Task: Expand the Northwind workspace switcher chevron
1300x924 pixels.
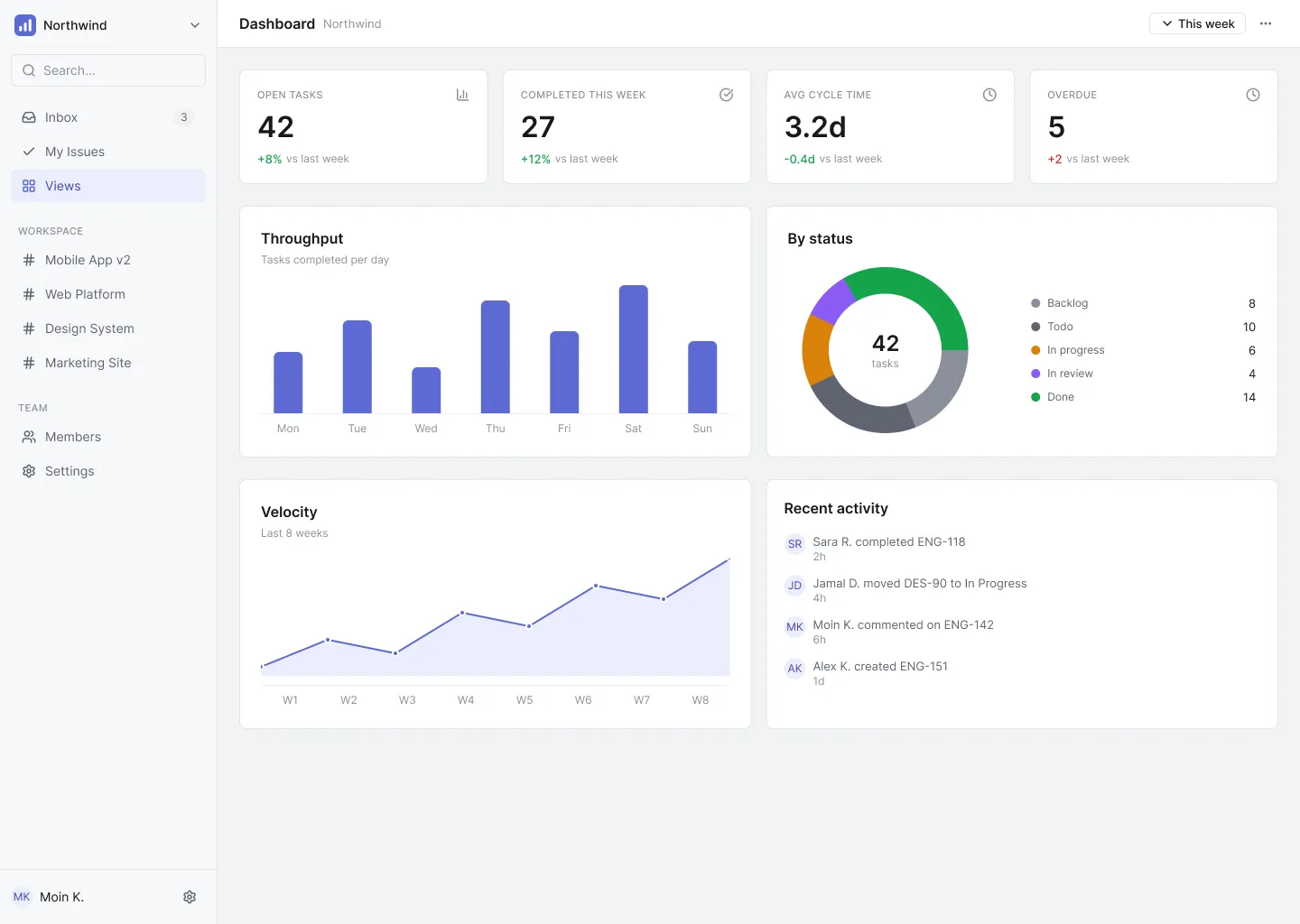Action: point(195,25)
